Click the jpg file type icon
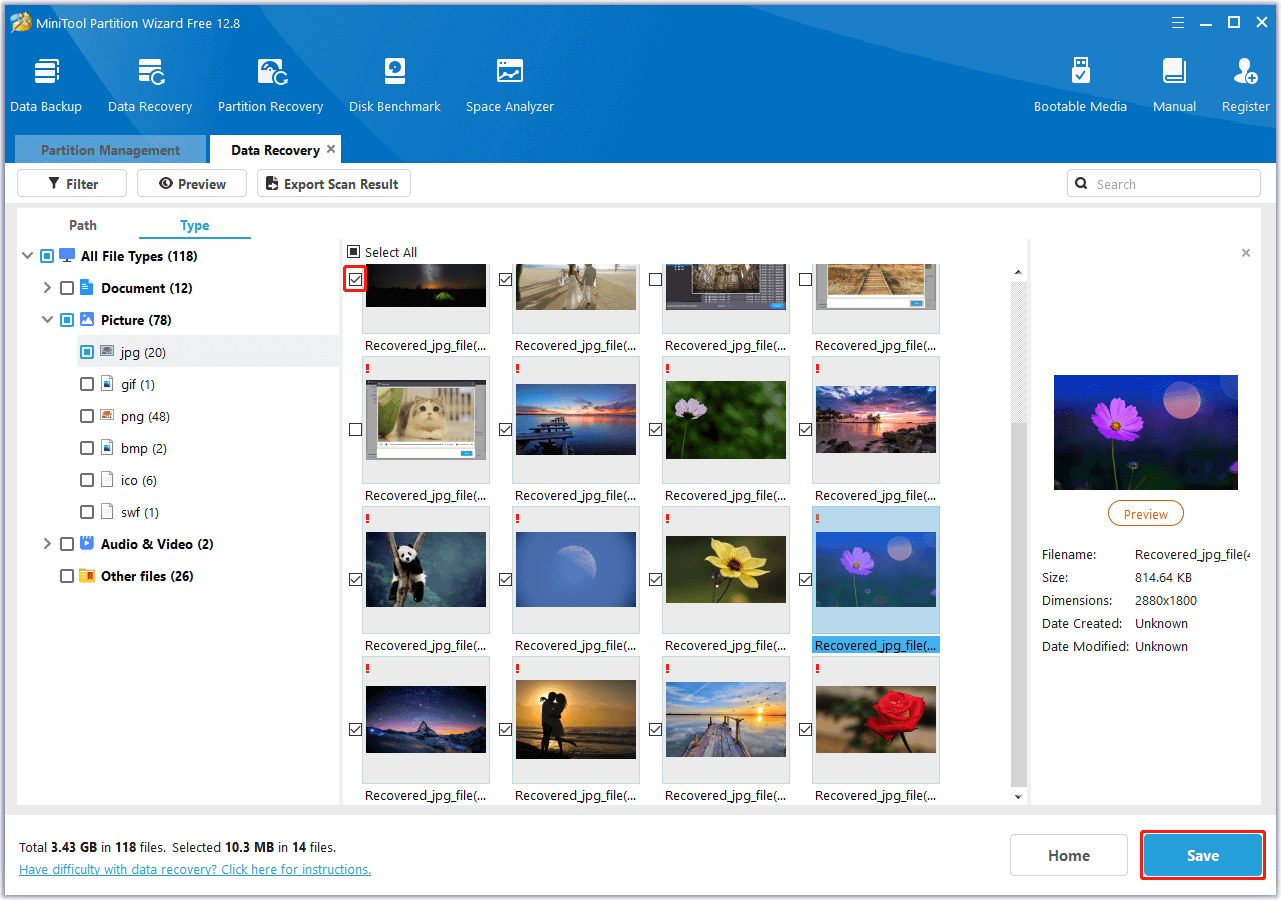Image resolution: width=1281 pixels, height=900 pixels. tap(107, 352)
